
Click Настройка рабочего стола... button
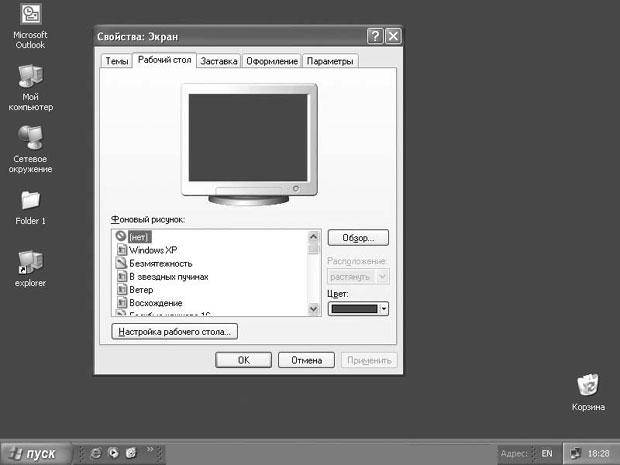coord(175,331)
